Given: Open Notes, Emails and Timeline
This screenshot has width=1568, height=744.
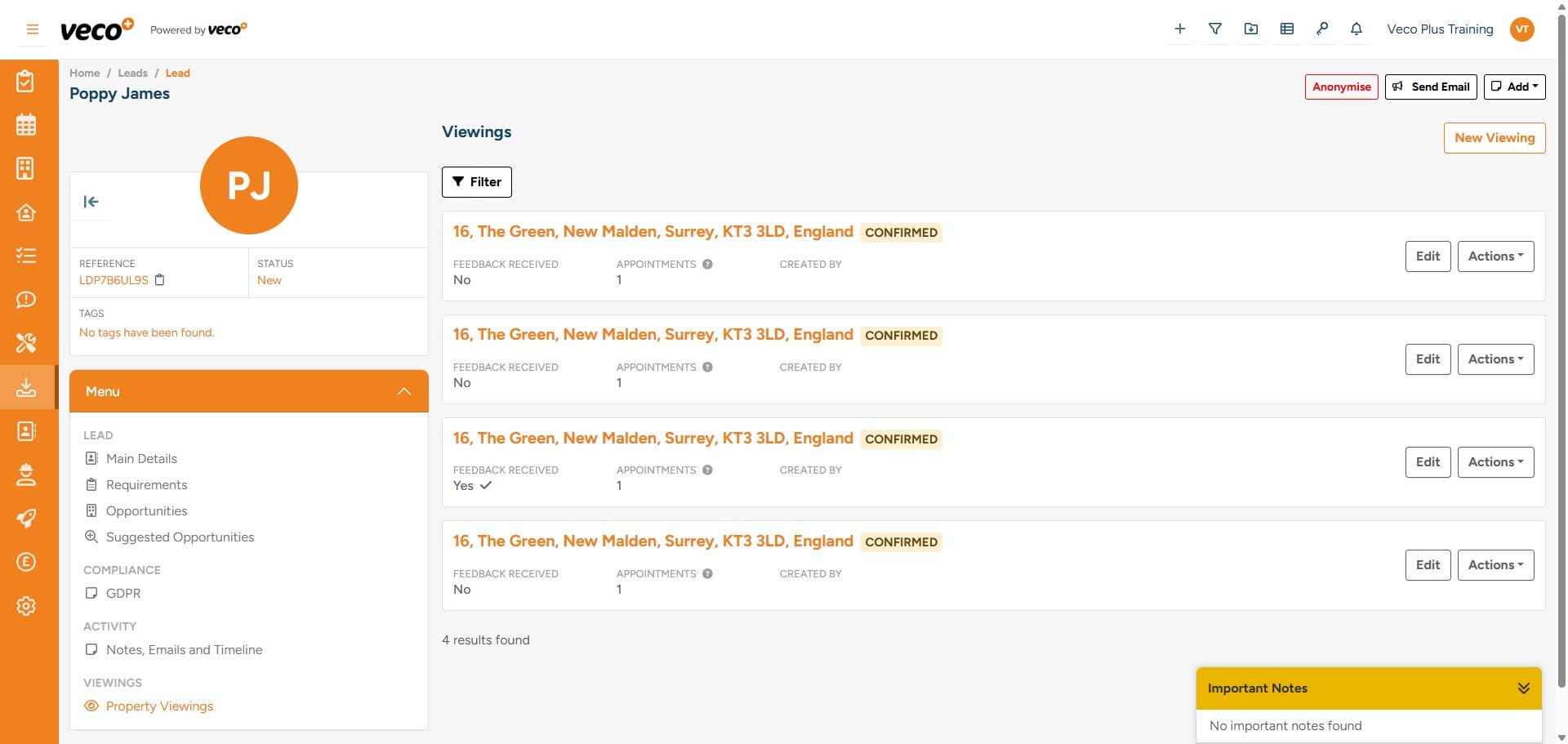Looking at the screenshot, I should point(184,650).
